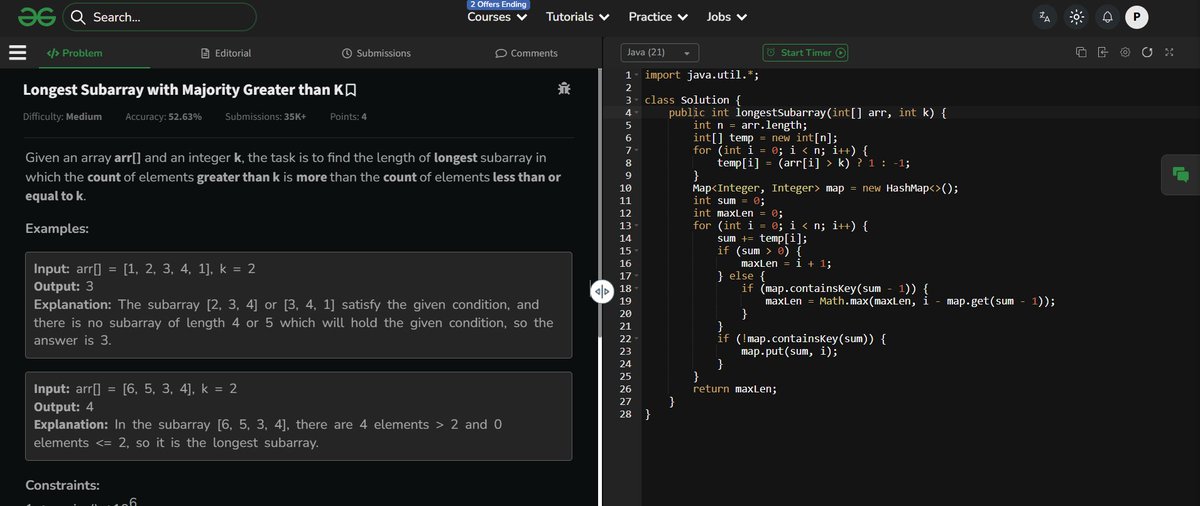Place cursor on return maxLen; line

(735, 388)
